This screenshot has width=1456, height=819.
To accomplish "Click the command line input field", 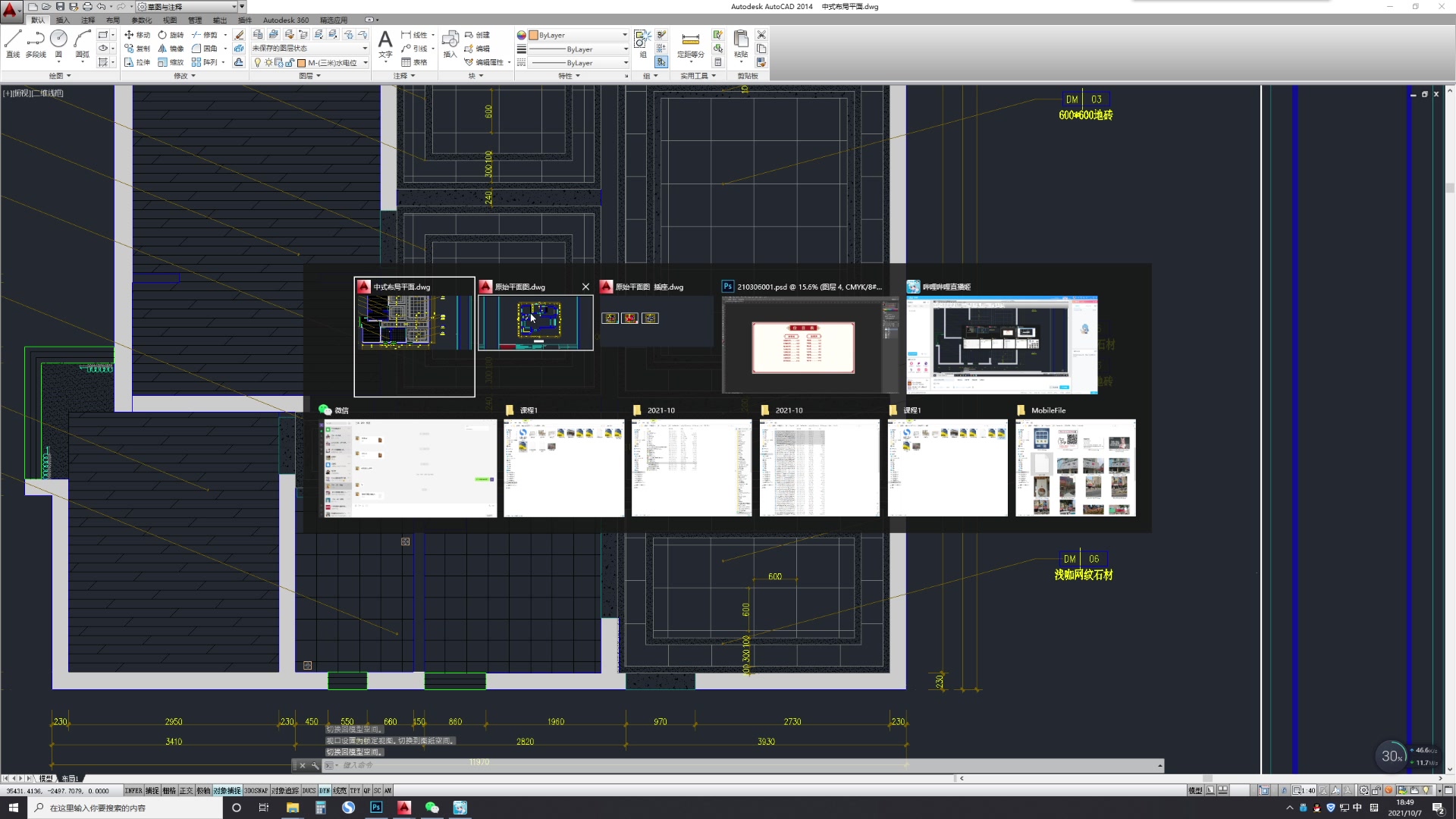I will 747,765.
